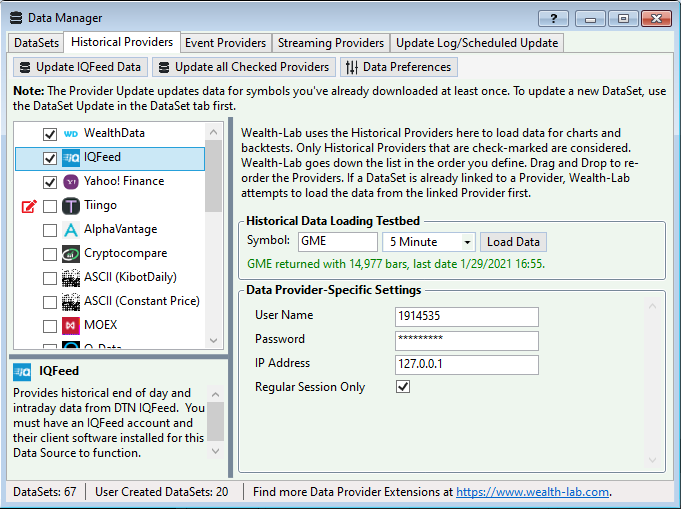The height and width of the screenshot is (509, 681).
Task: Enable the MOEX provider checkbox
Action: (50, 326)
